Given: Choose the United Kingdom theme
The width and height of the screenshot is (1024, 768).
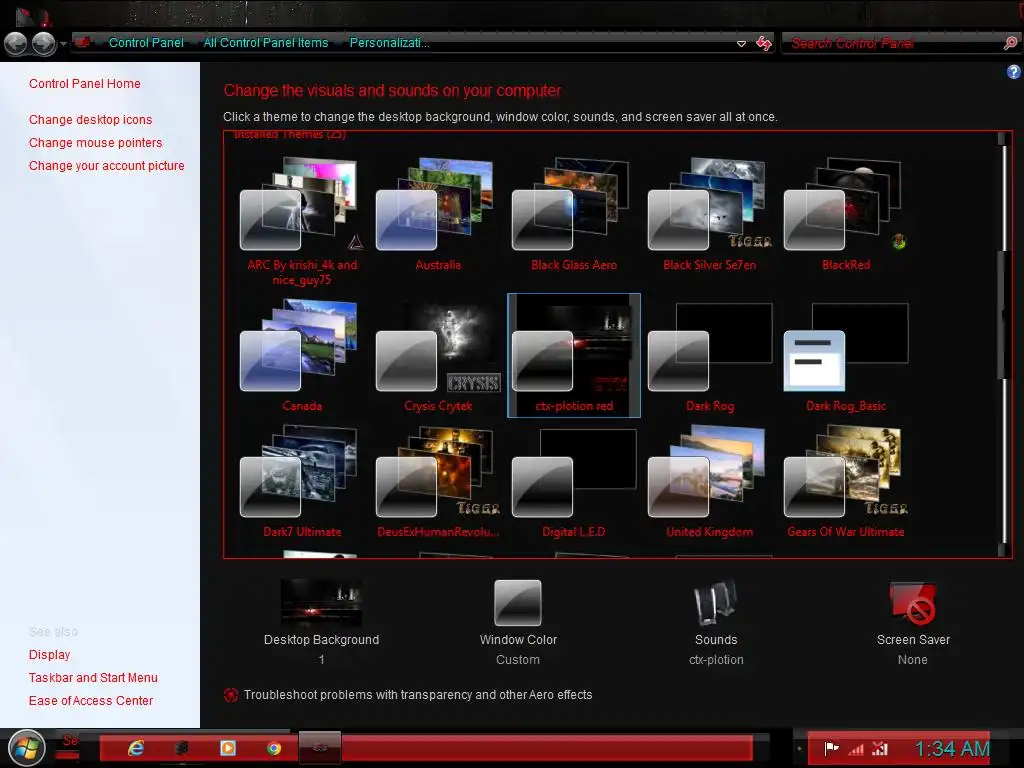Looking at the screenshot, I should click(709, 482).
